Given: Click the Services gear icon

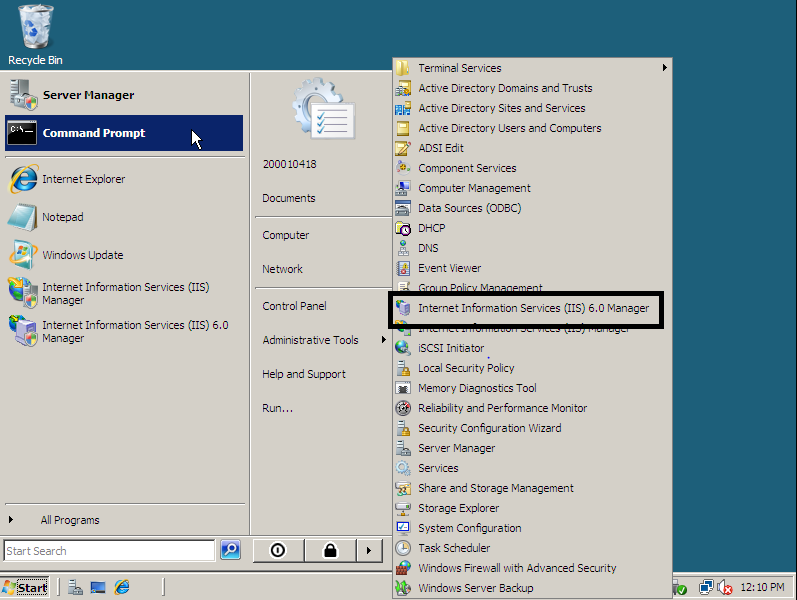Looking at the screenshot, I should (403, 468).
